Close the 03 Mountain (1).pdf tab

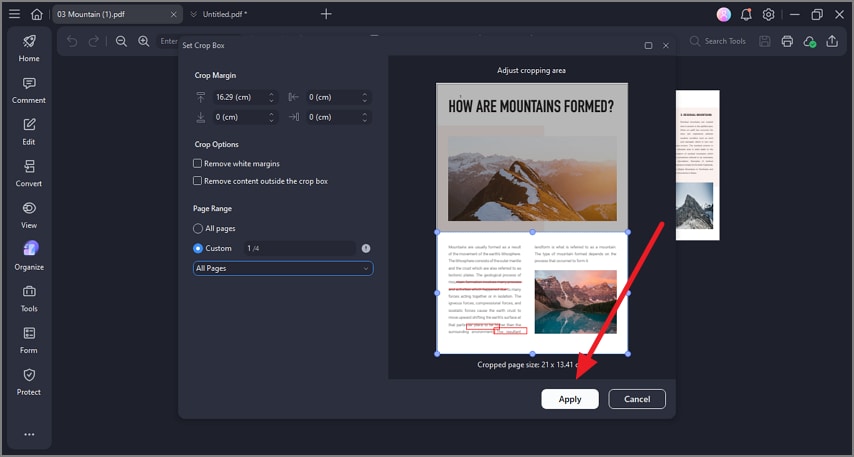coord(173,15)
